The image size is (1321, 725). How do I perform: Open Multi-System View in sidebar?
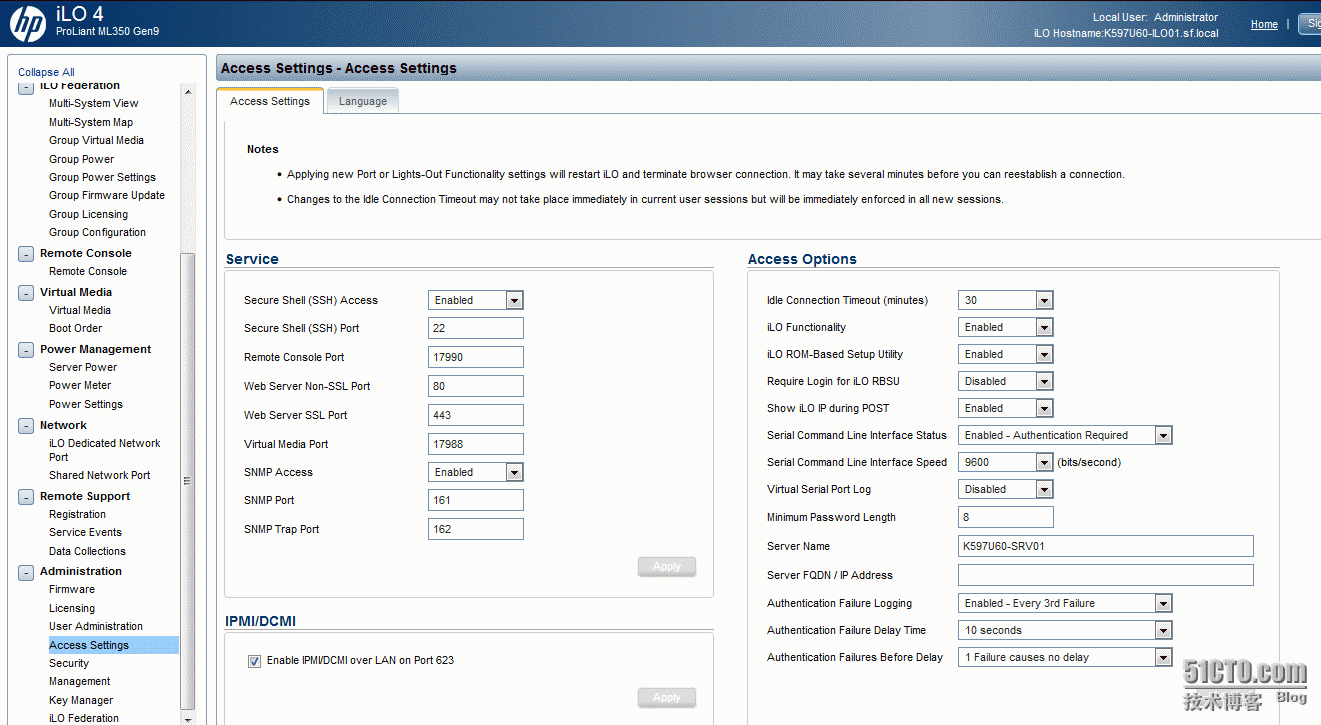click(94, 103)
